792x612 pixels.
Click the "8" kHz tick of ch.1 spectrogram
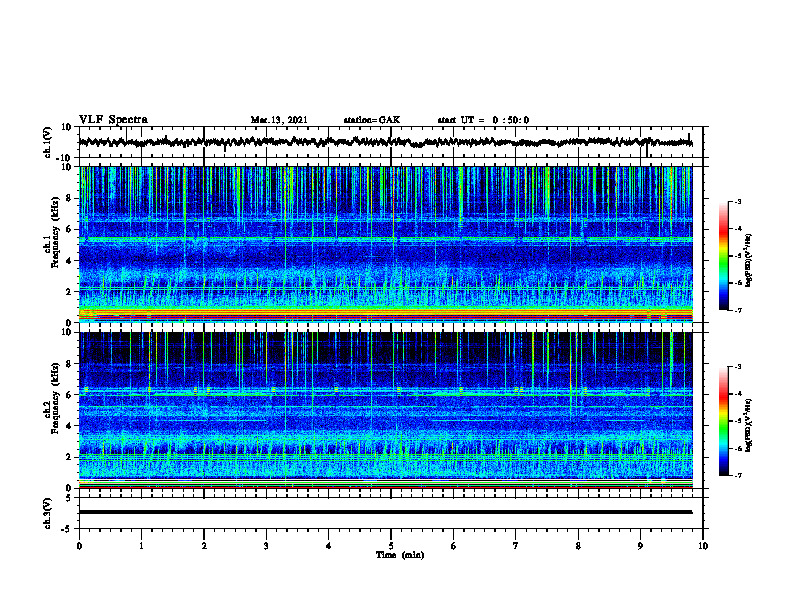pyautogui.click(x=69, y=198)
